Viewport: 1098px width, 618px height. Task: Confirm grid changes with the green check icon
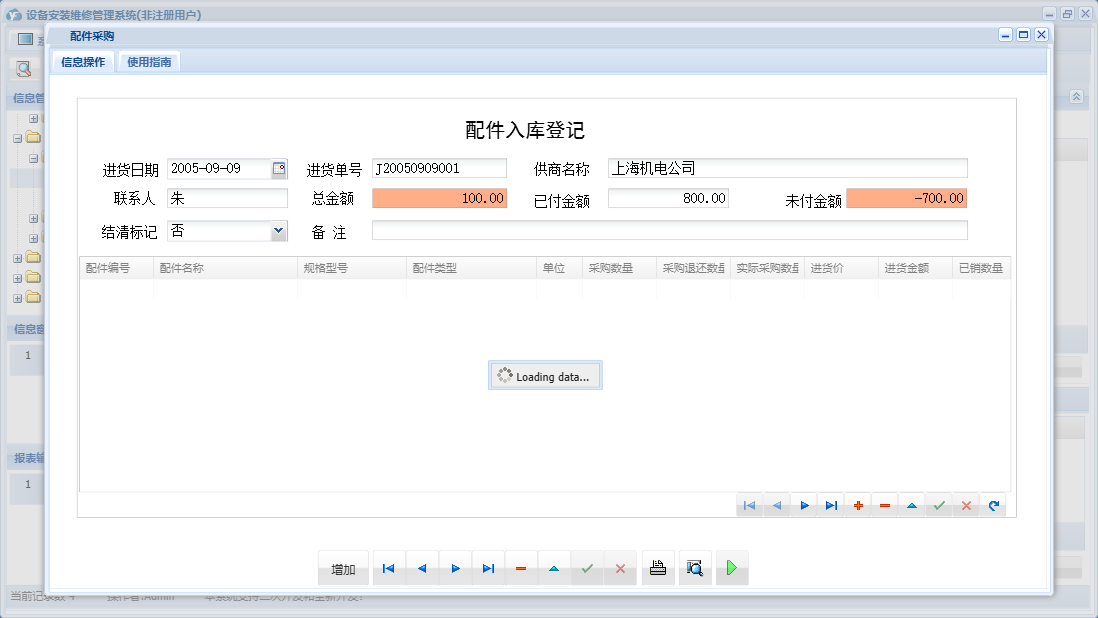(x=938, y=505)
